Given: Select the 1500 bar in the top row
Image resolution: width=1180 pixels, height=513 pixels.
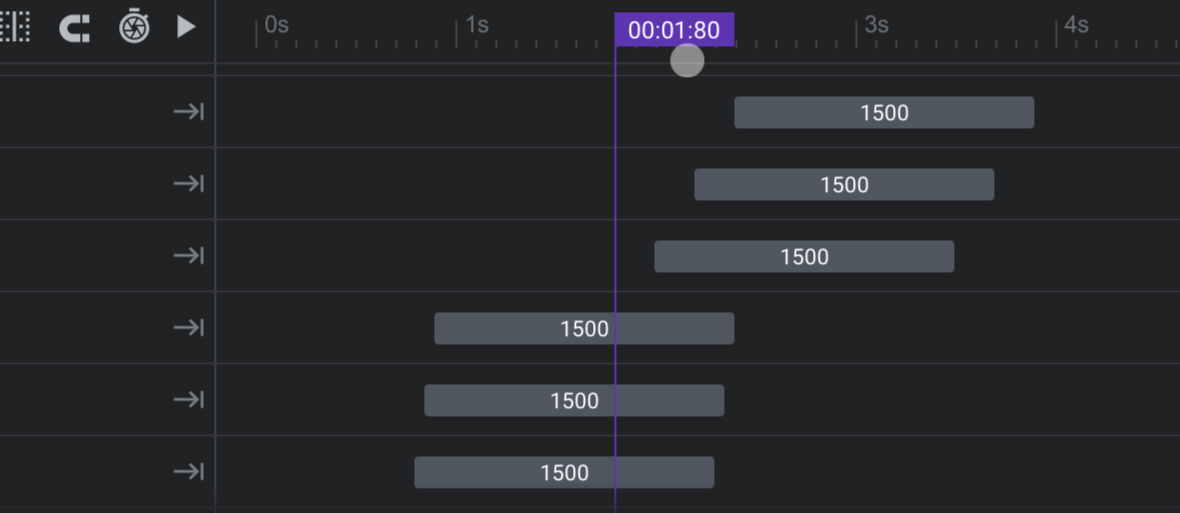Looking at the screenshot, I should click(884, 112).
